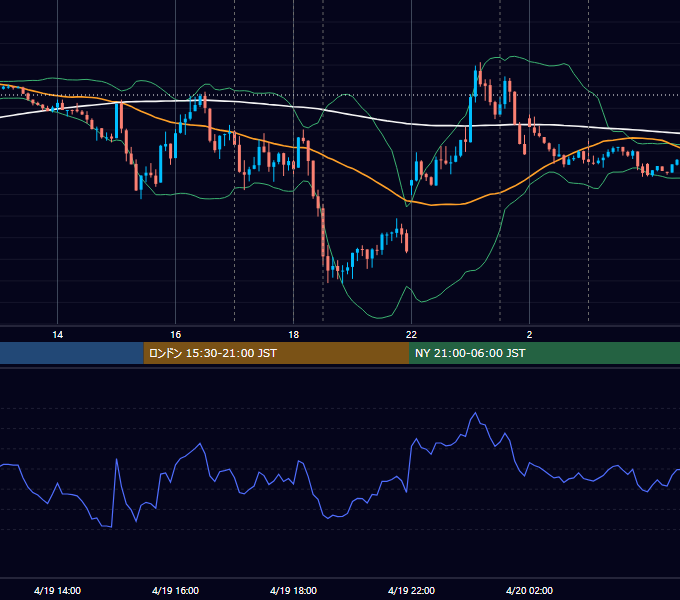Click the ロンドン 15:30-21:00 JST session bar
Screen dimensions: 680x600
pos(276,353)
